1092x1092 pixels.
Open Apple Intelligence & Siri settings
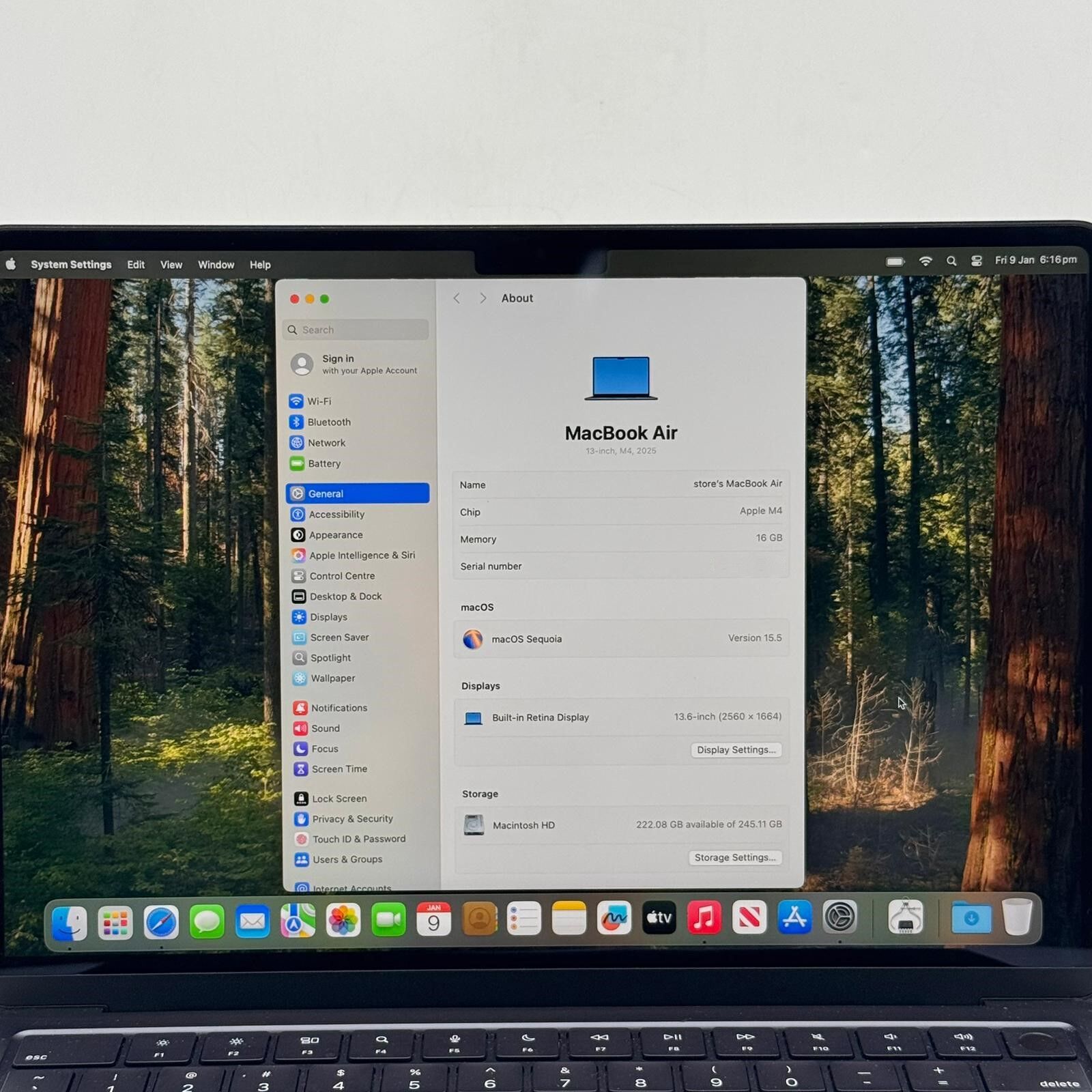pyautogui.click(x=361, y=556)
